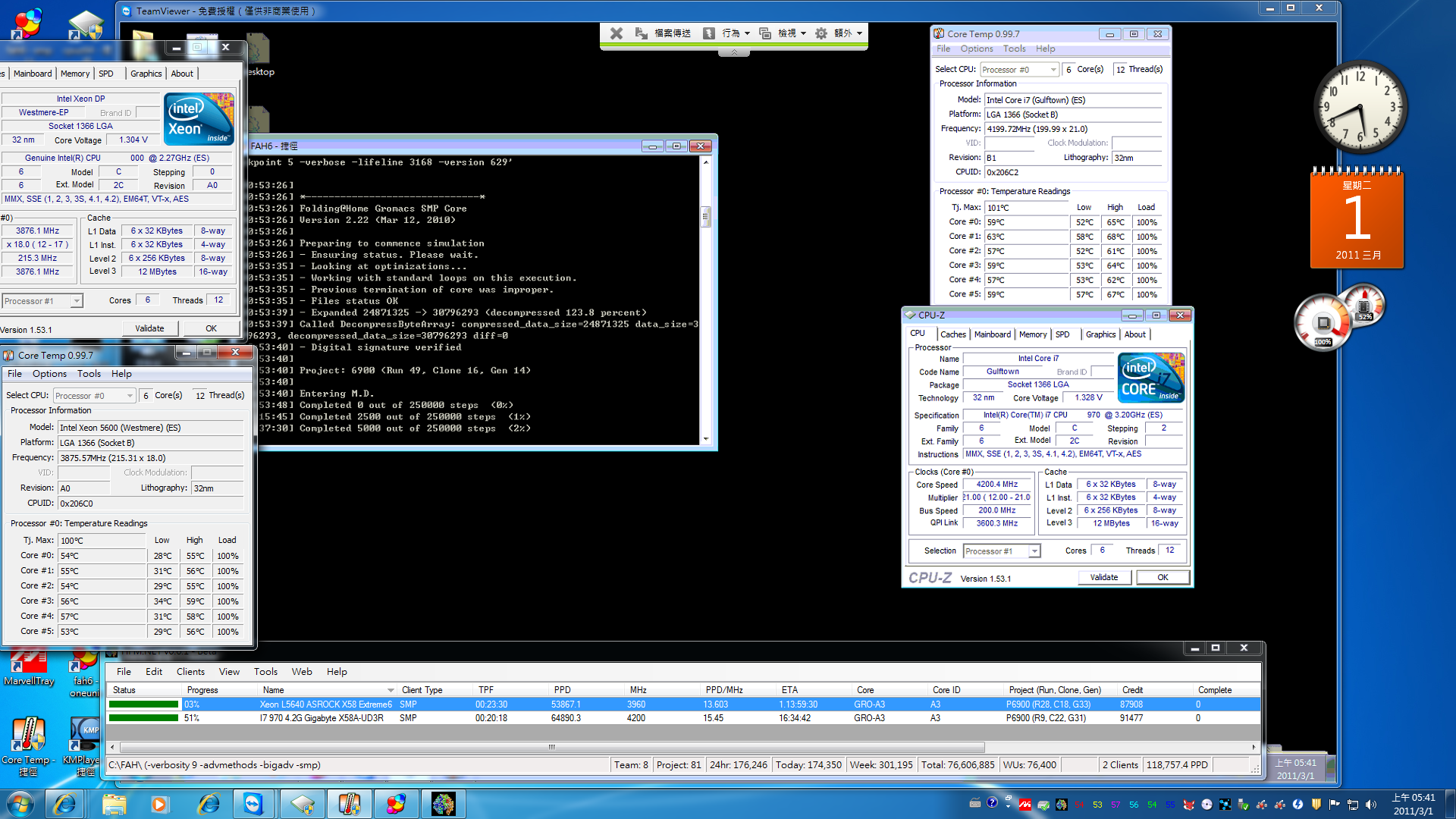Expand Select CPU dropdown in right Core Temp
This screenshot has width=1456, height=819.
pyautogui.click(x=1053, y=70)
